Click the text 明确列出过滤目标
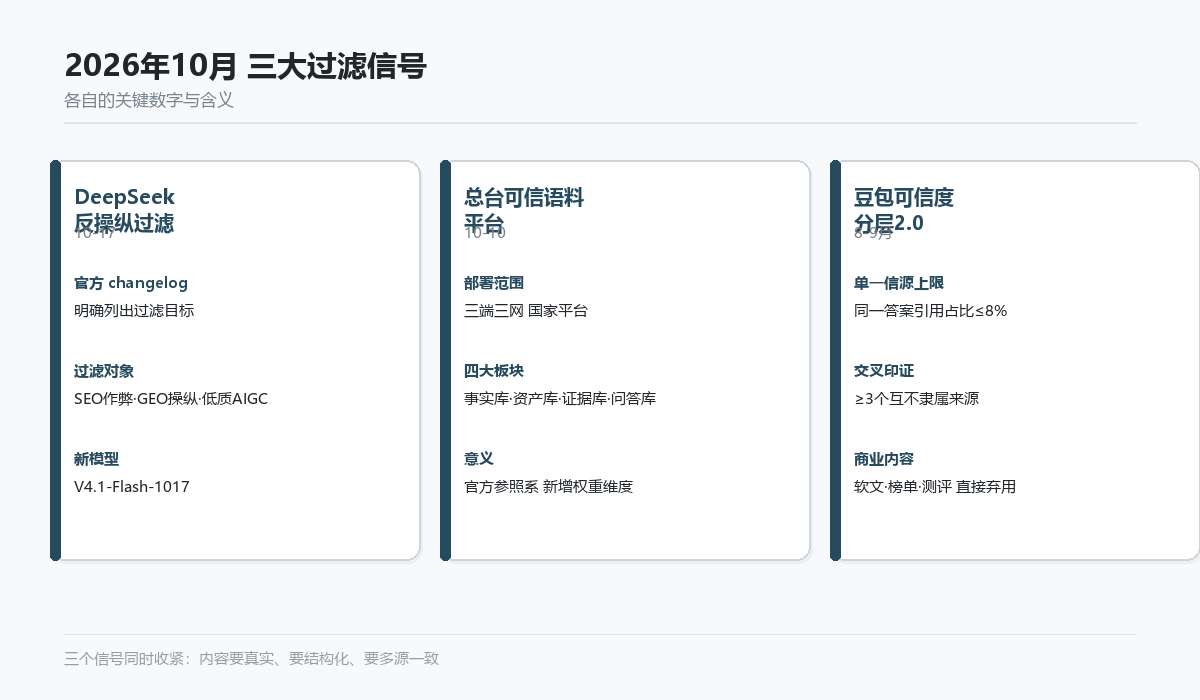The width and height of the screenshot is (1200, 700). coord(134,311)
